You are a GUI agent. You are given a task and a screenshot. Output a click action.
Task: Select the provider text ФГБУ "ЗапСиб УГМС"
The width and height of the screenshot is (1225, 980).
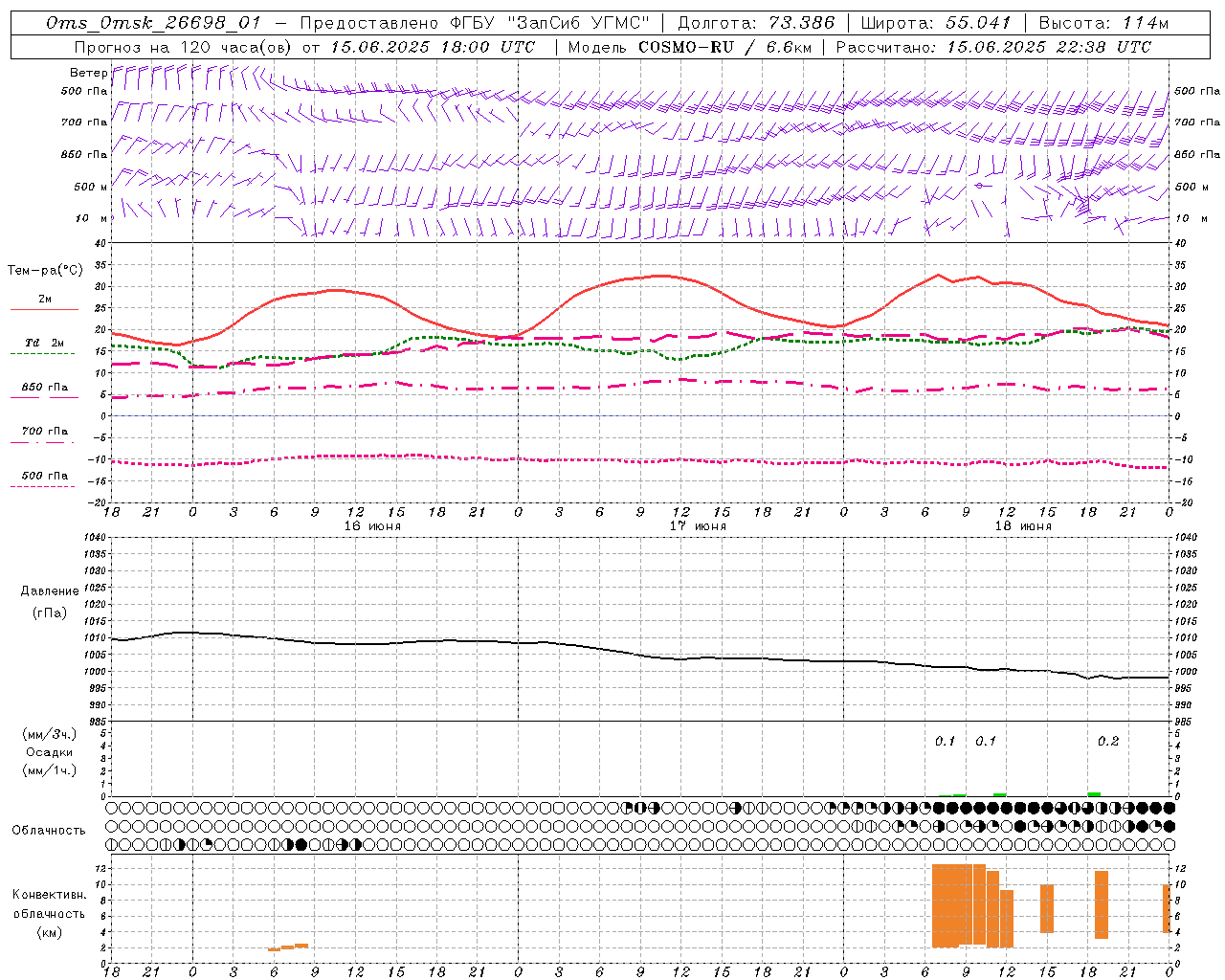coord(550,23)
